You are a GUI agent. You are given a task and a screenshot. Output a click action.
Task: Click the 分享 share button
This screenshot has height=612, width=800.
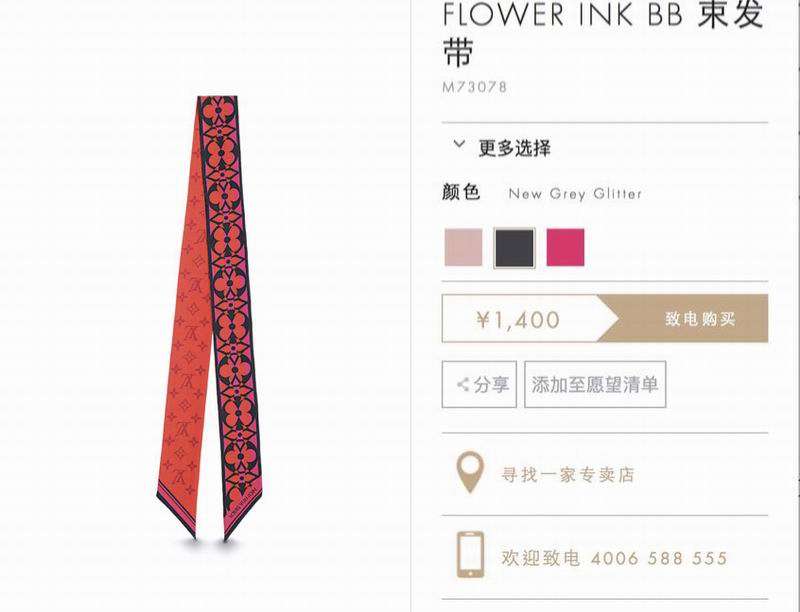[479, 385]
